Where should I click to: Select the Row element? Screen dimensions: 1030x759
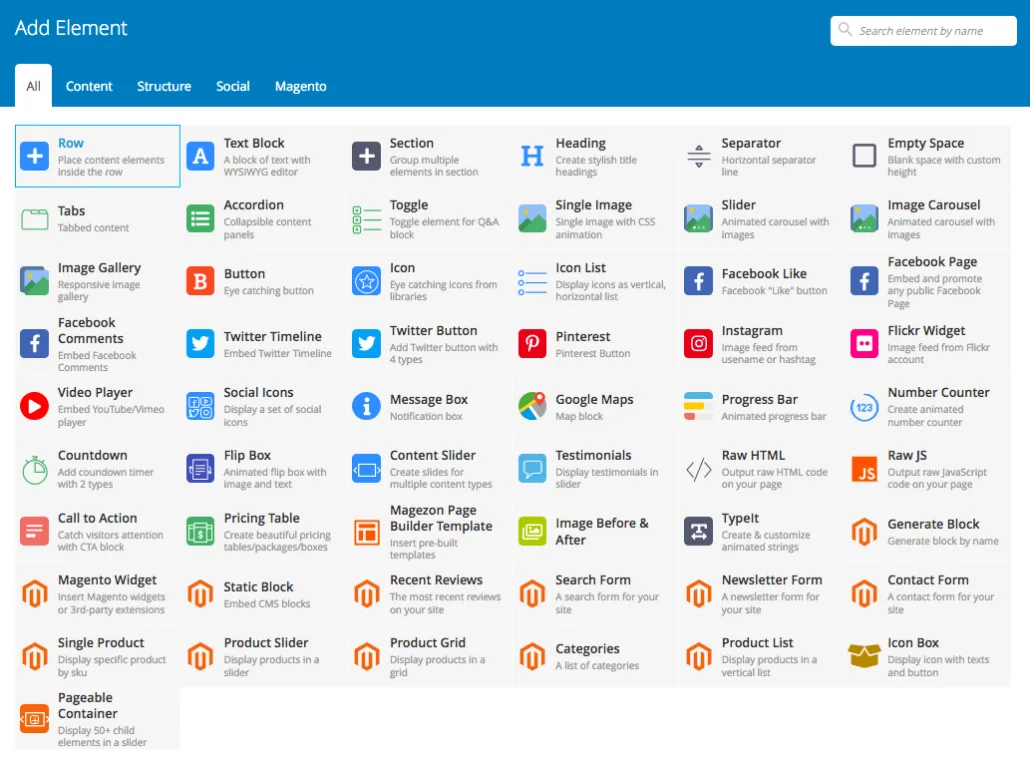tap(96, 156)
